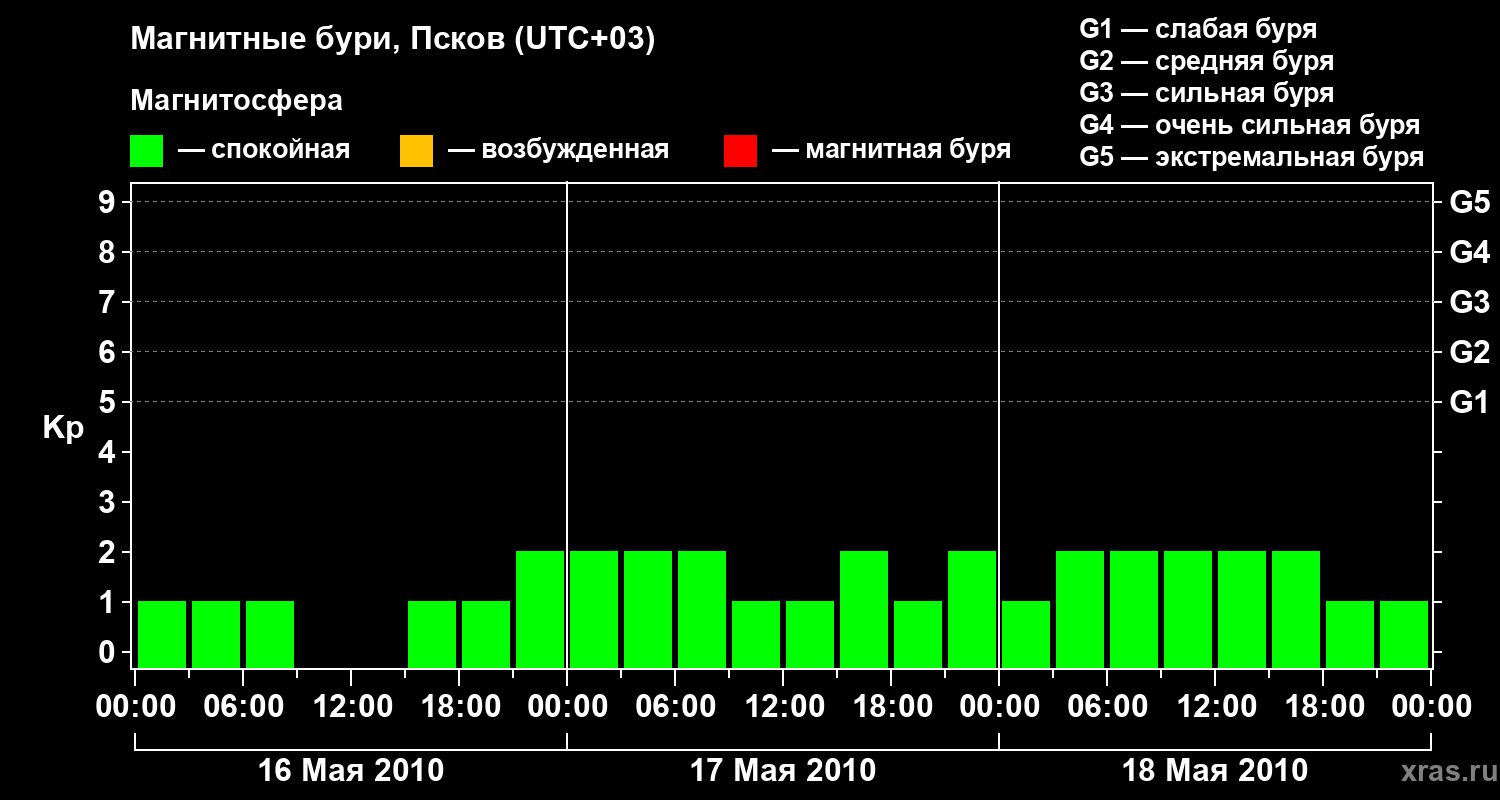
Task: Select the chart title 'Магнитные бури, Псков (UTC+03)'
Action: tap(393, 40)
